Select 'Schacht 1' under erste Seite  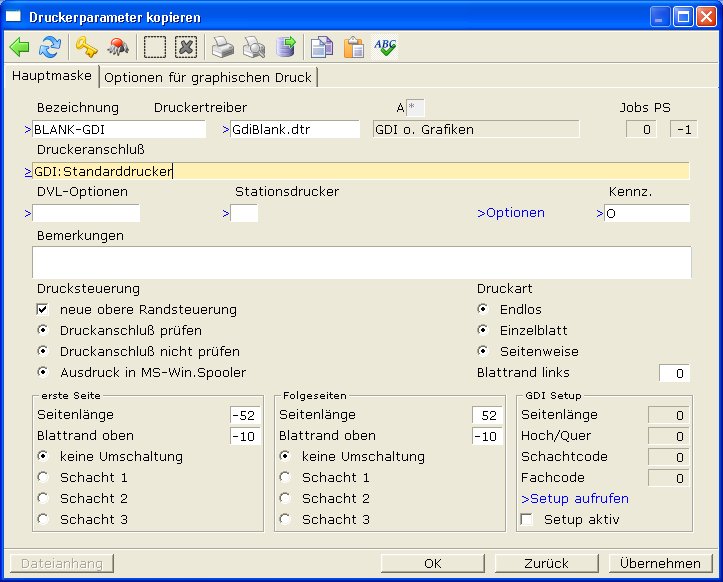pyautogui.click(x=43, y=478)
